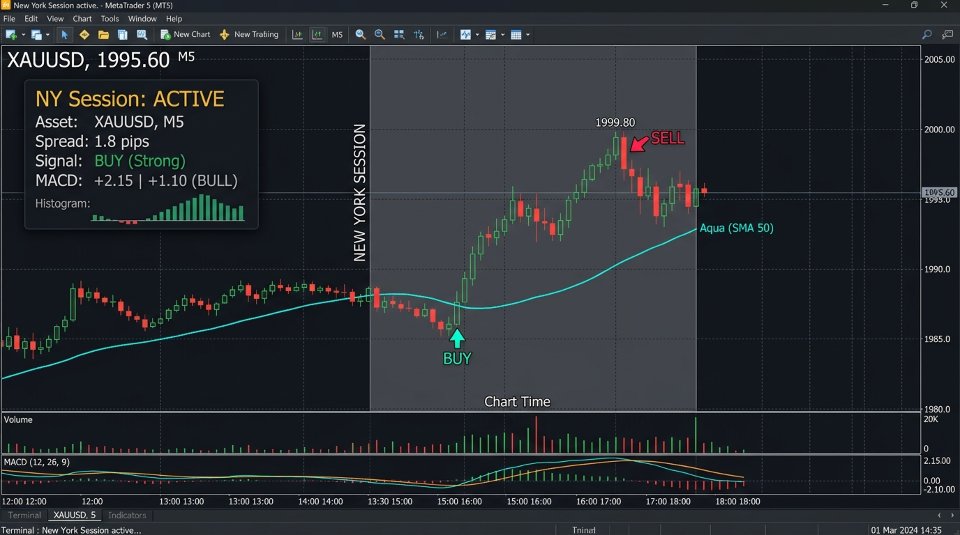The width and height of the screenshot is (960, 535).
Task: Click the search magnifier icon at top right
Action: [x=927, y=35]
